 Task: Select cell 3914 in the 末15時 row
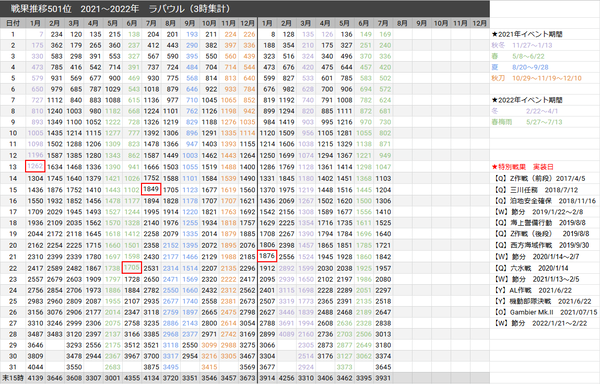pos(267,378)
